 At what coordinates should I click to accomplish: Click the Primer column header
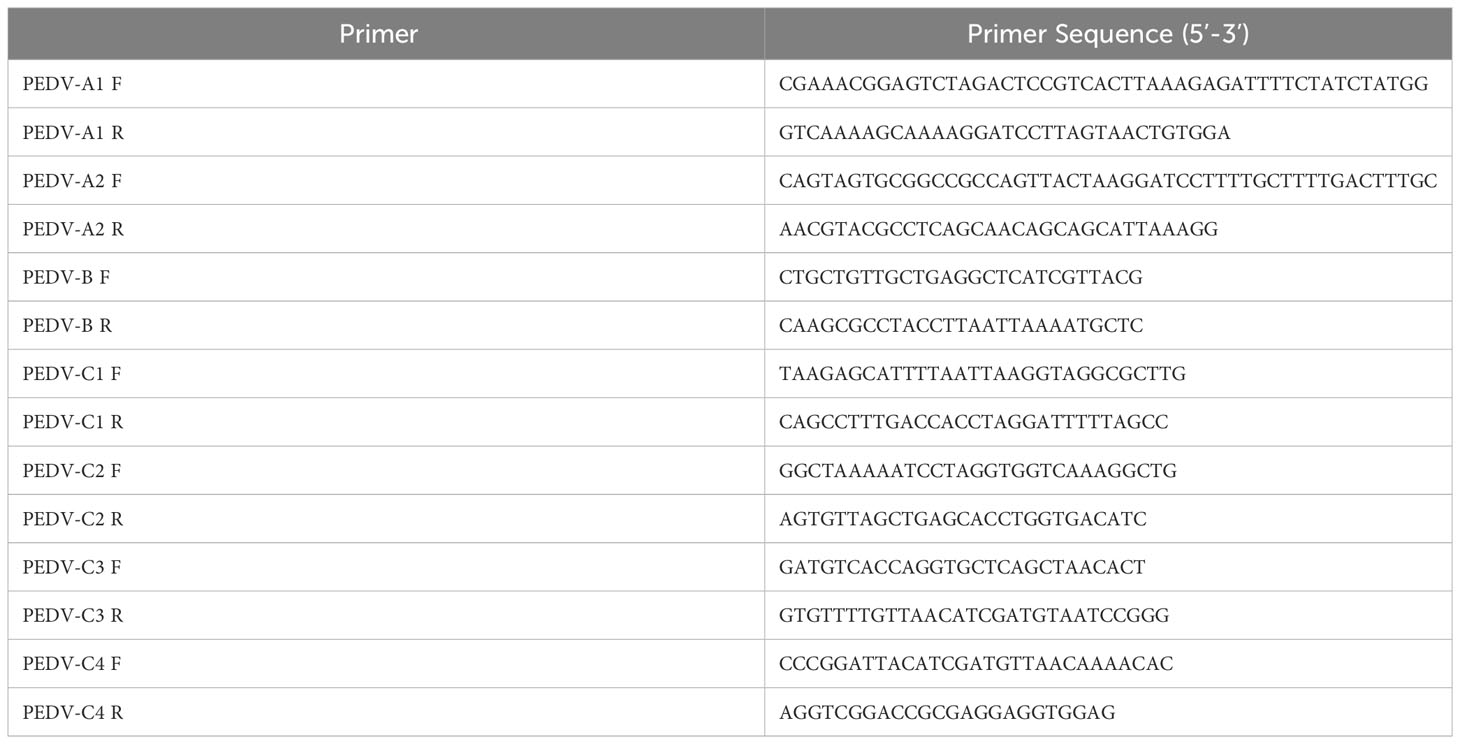pyautogui.click(x=378, y=34)
